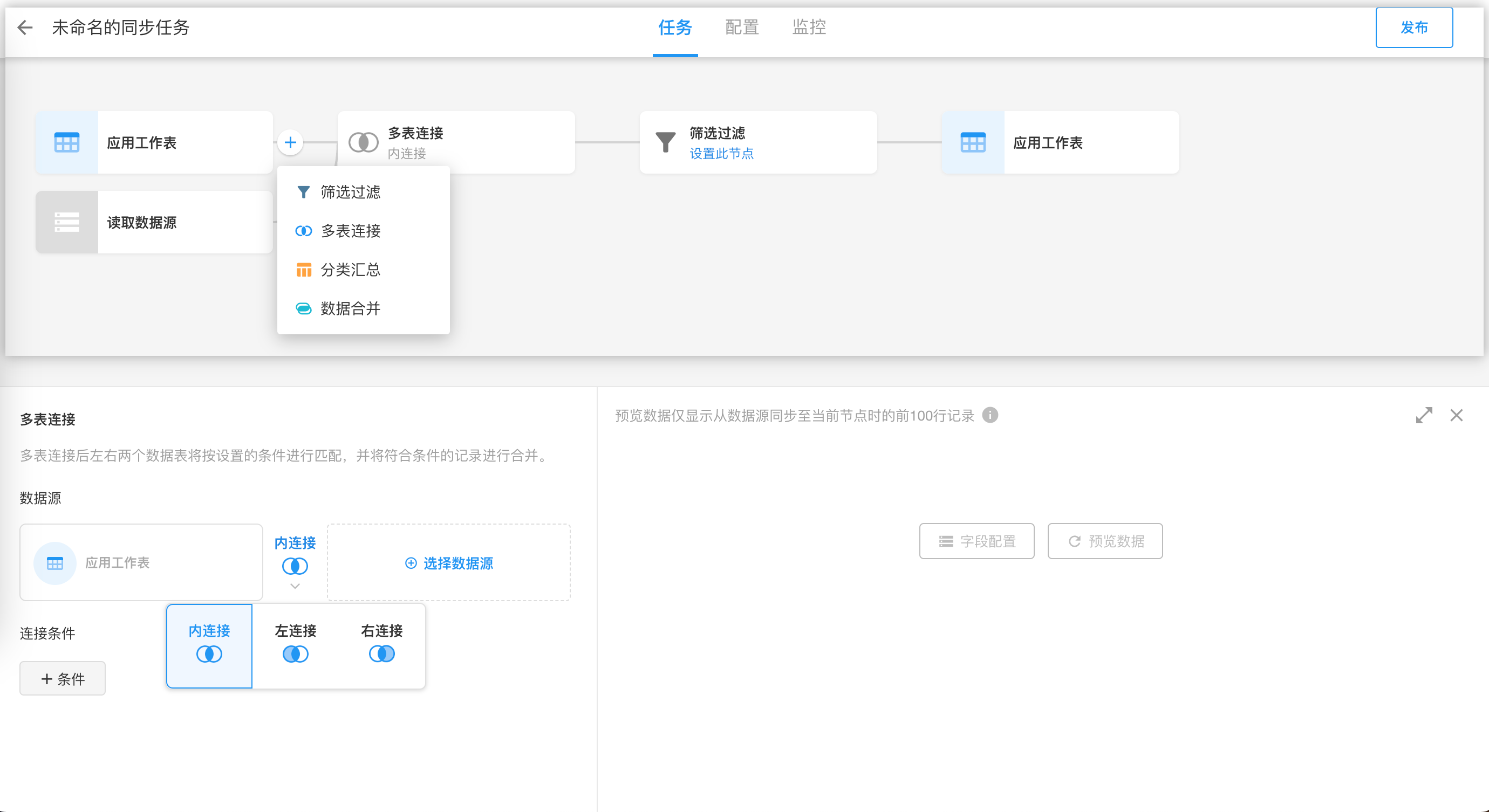The height and width of the screenshot is (812, 1489).
Task: Click 选择数据源 to add data source
Action: 449,563
